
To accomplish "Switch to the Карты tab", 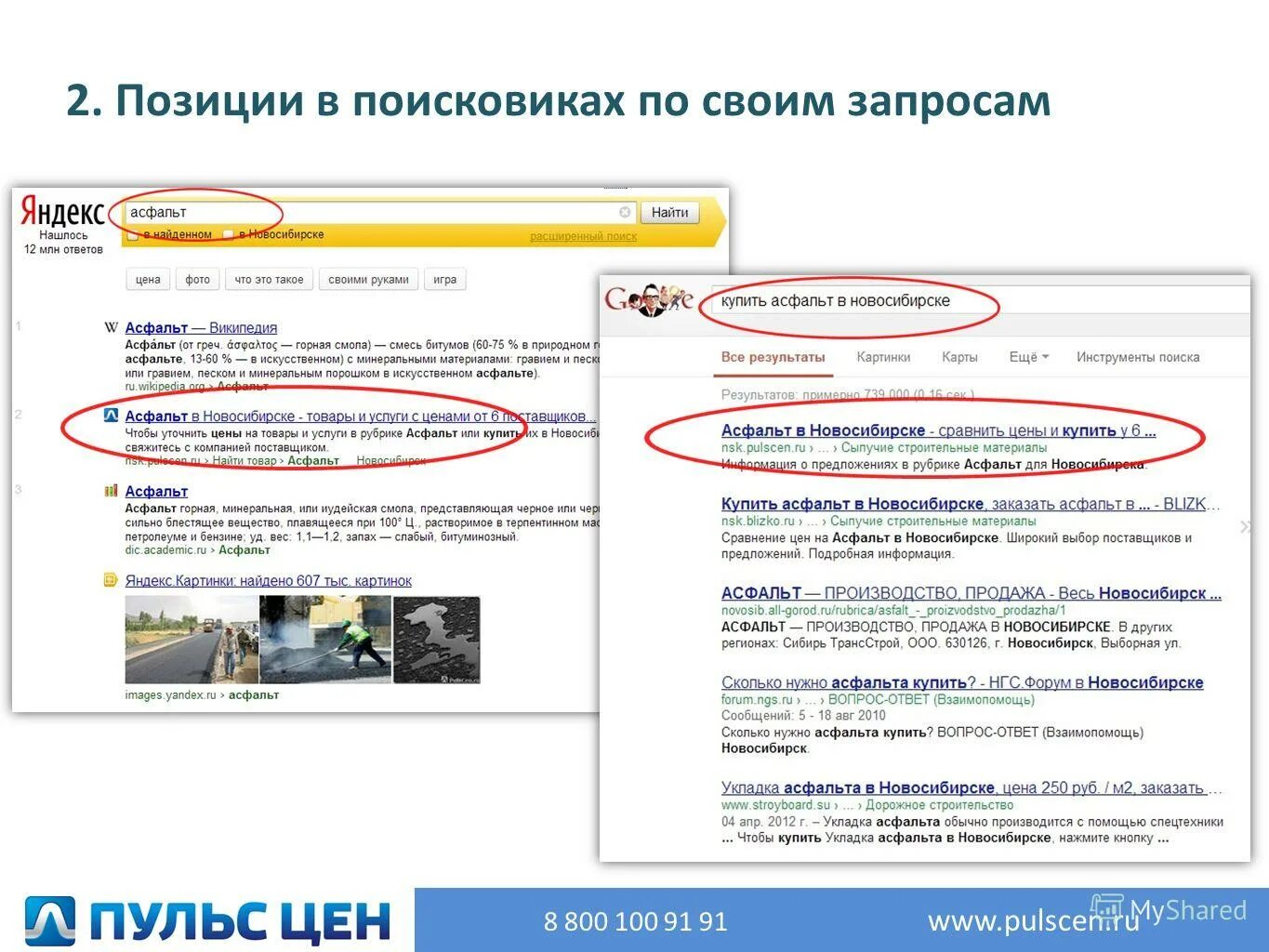I will click(x=959, y=357).
